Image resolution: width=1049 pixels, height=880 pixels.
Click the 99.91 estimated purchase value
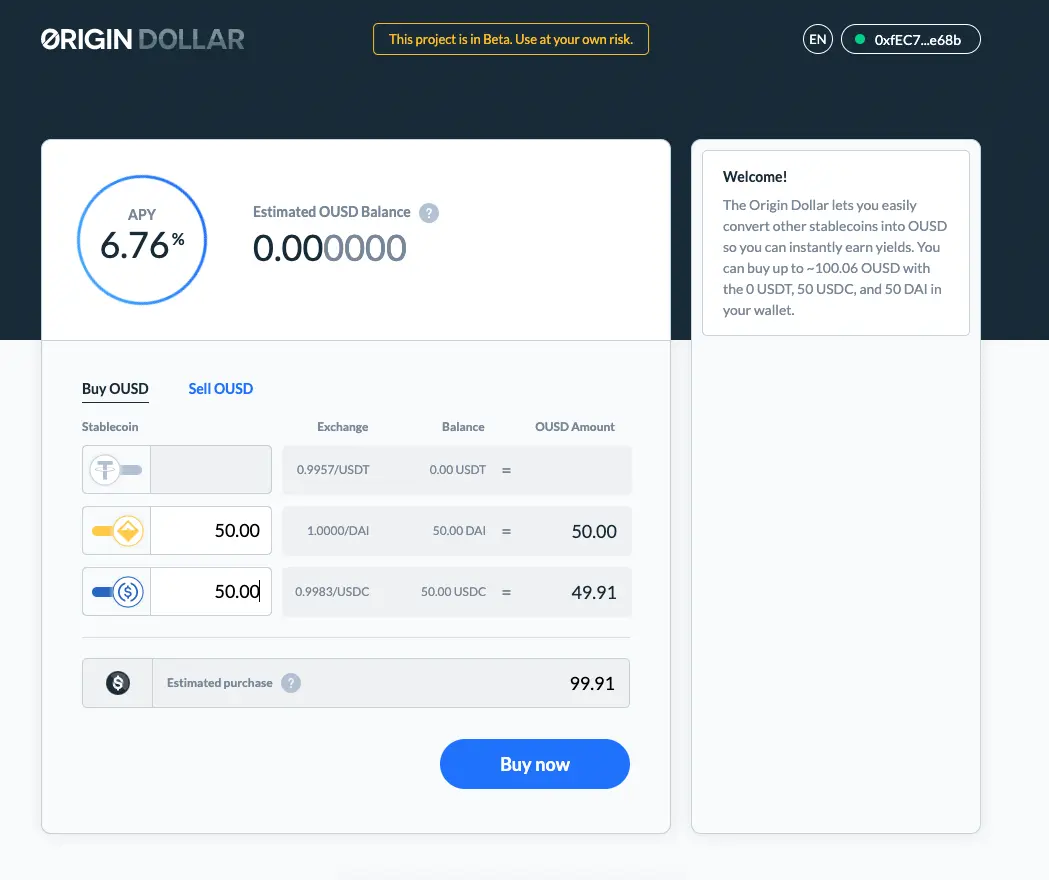point(592,683)
